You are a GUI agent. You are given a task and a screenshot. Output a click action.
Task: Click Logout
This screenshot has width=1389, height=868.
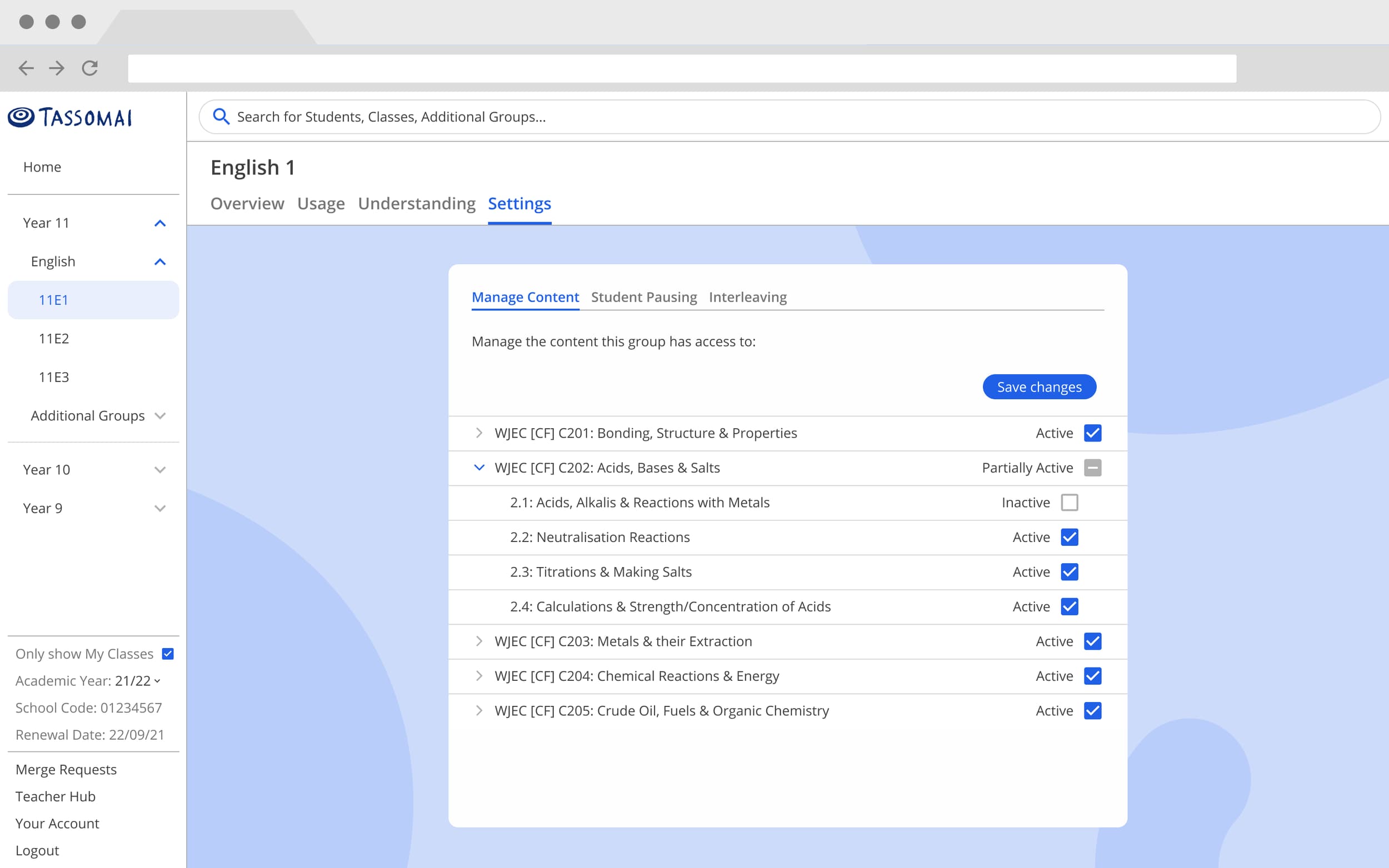37,850
